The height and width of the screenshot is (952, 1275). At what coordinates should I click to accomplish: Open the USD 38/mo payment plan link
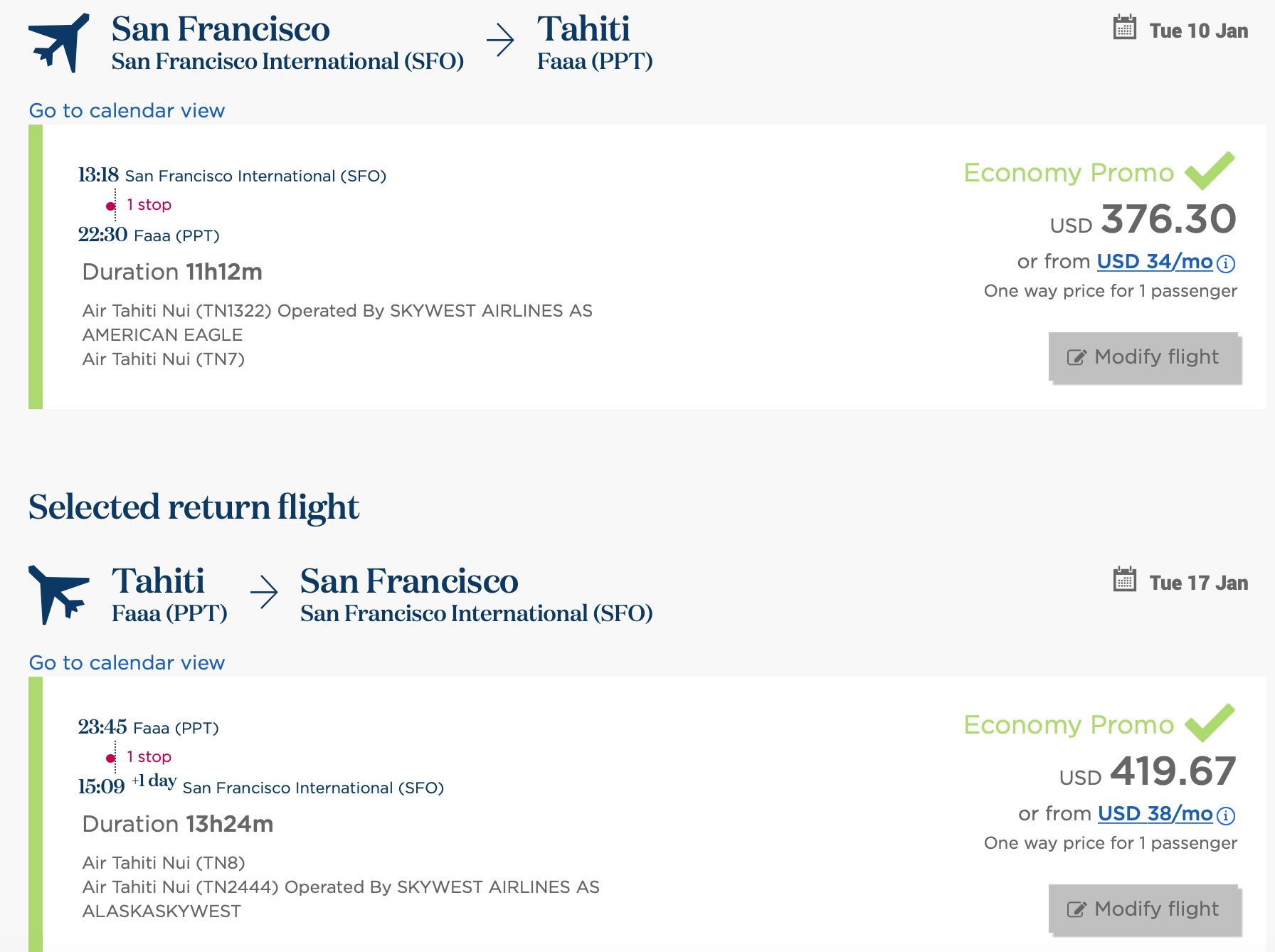[1155, 814]
